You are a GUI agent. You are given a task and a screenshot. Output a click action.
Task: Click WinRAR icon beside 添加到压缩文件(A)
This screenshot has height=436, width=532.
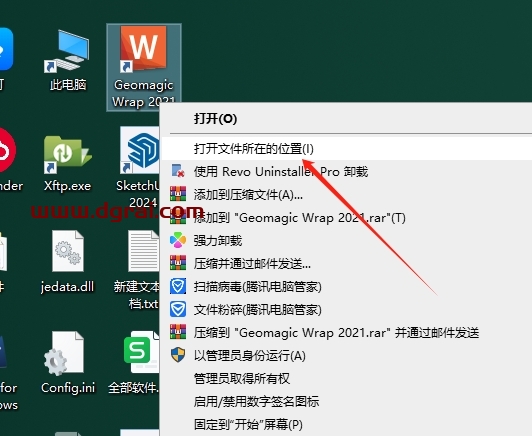[178, 194]
